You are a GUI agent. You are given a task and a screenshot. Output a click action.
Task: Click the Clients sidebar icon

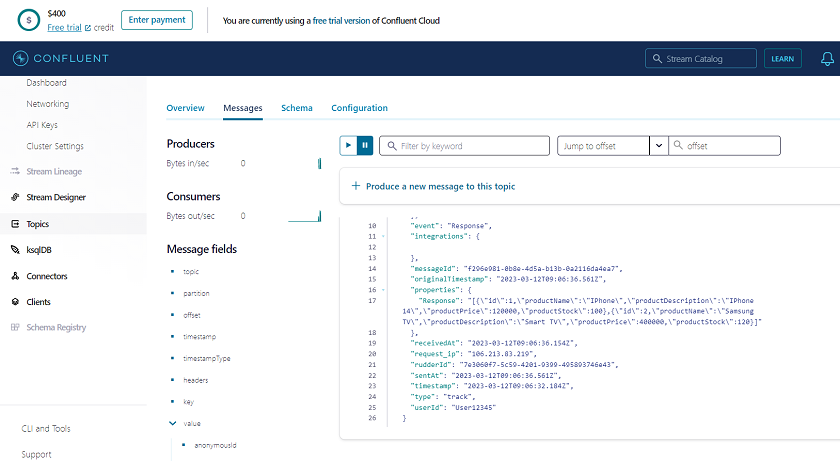click(15, 302)
